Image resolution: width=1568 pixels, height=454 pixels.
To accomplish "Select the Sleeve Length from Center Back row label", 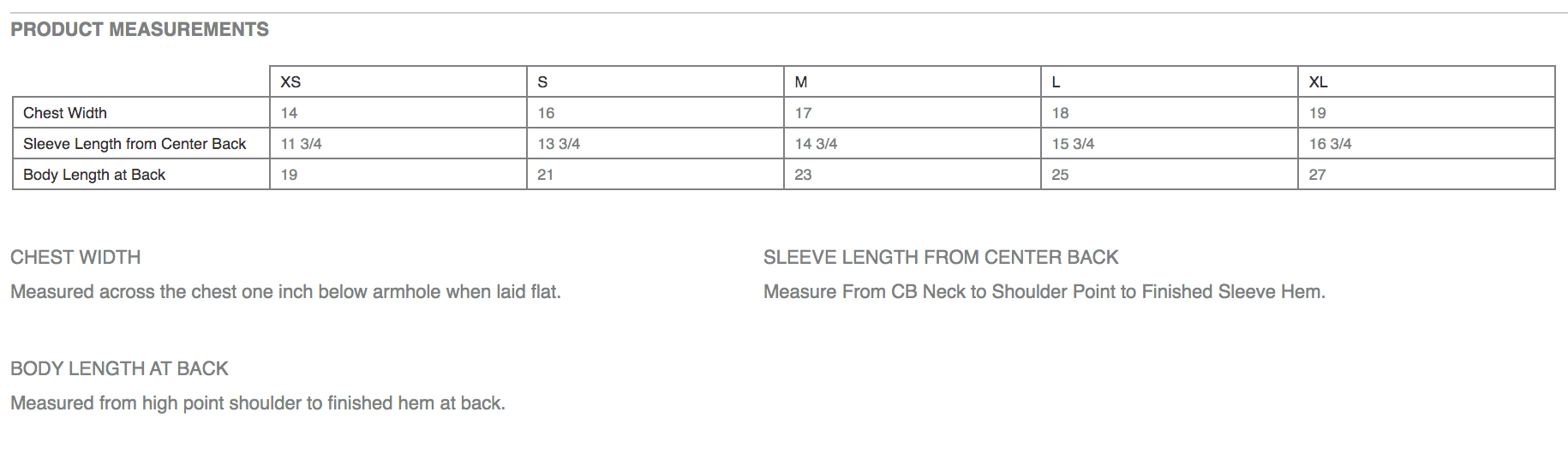I will 135,144.
